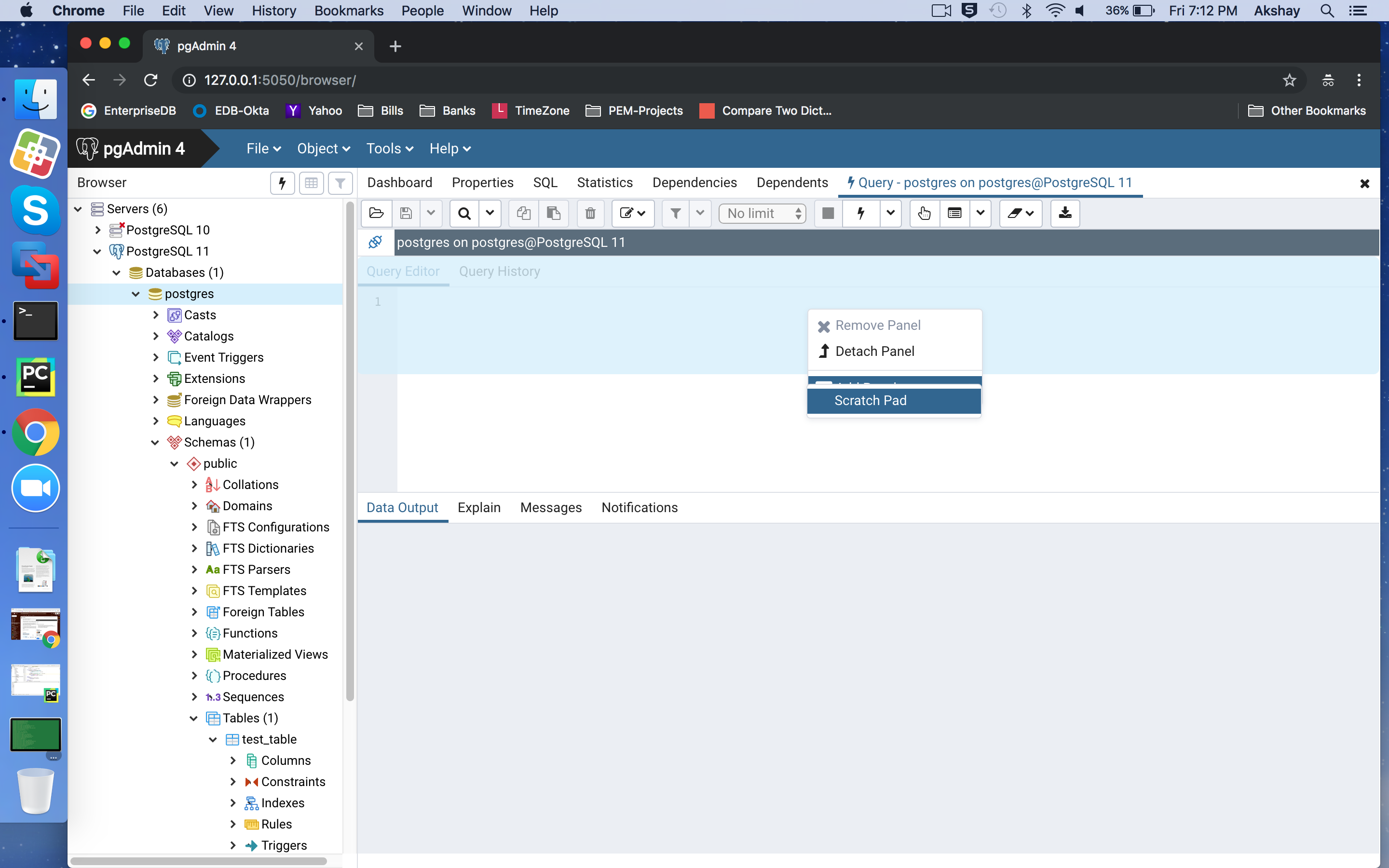Click the Download as CSV icon
1389x868 pixels.
tap(1065, 214)
